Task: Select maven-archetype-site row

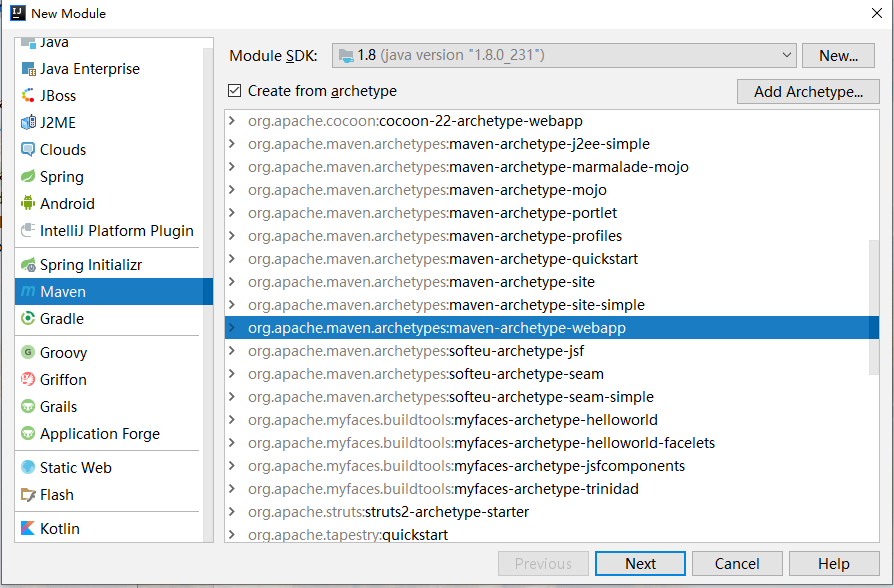Action: 551,282
